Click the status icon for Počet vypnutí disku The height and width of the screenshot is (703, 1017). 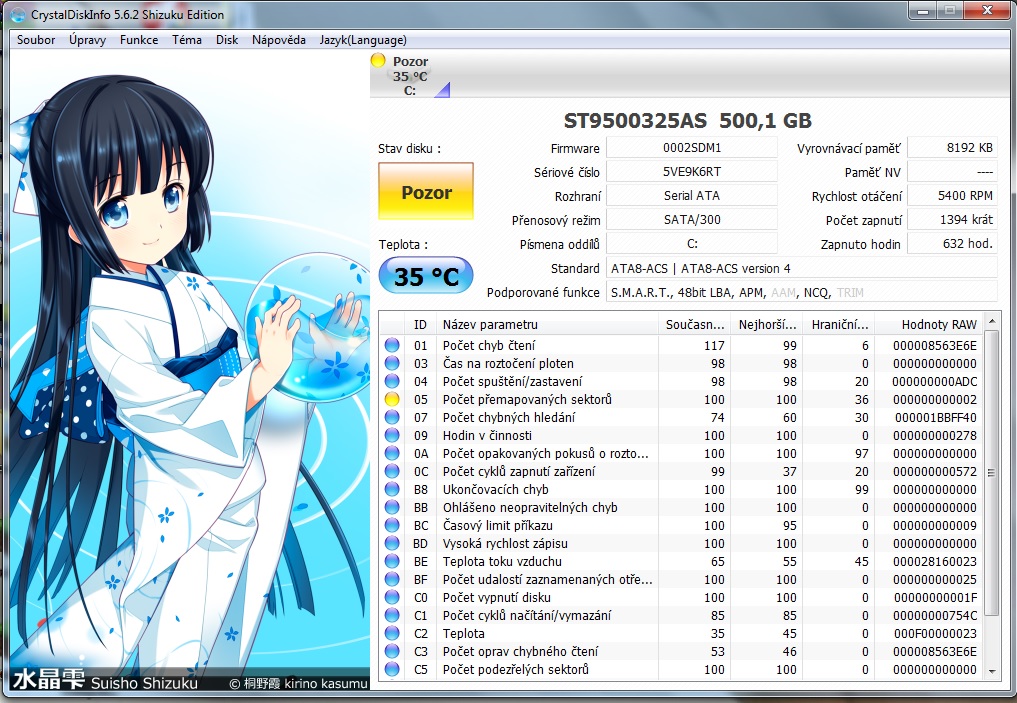pyautogui.click(x=392, y=597)
